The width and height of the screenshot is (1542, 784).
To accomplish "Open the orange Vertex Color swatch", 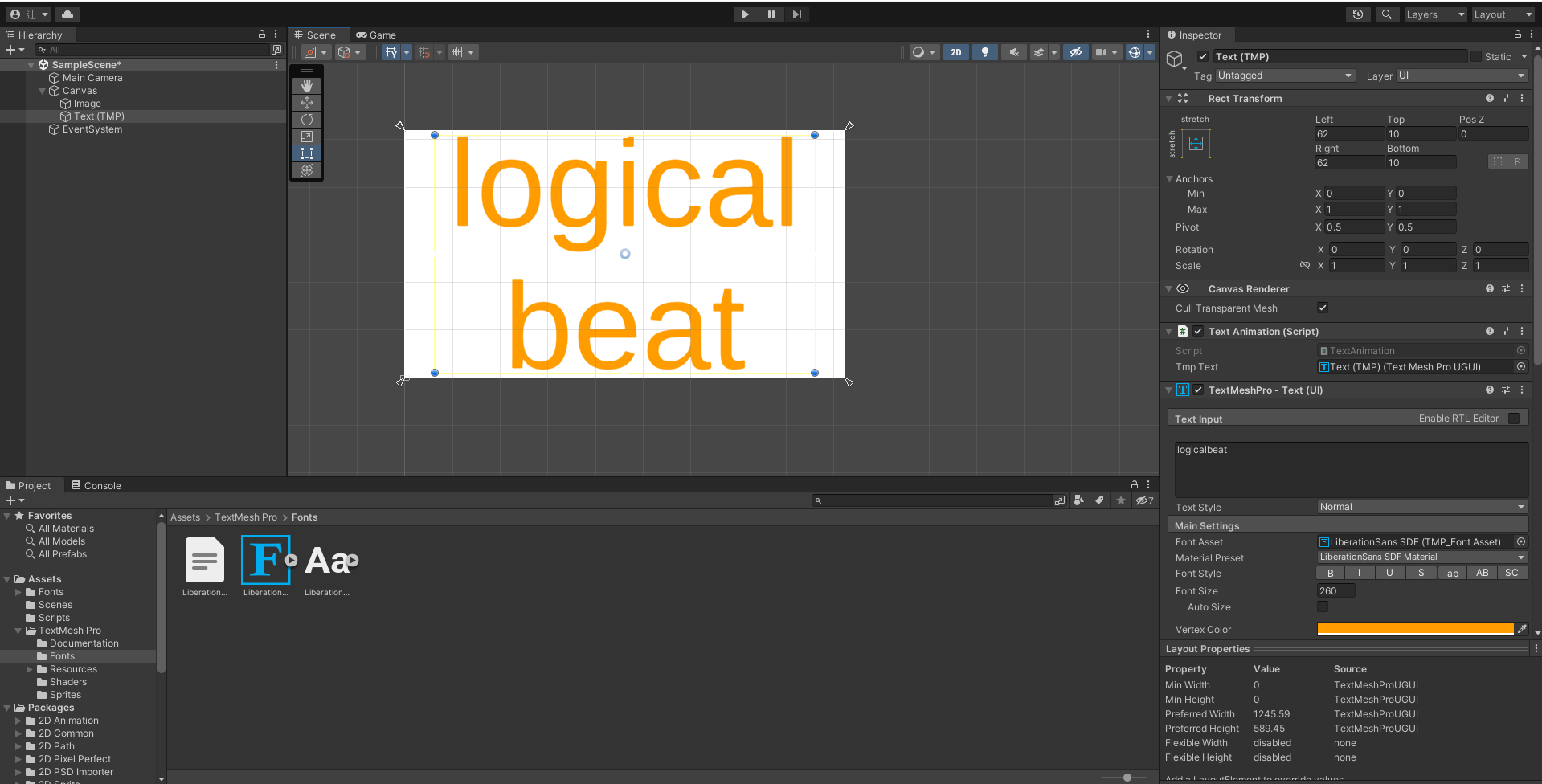I will coord(1414,629).
